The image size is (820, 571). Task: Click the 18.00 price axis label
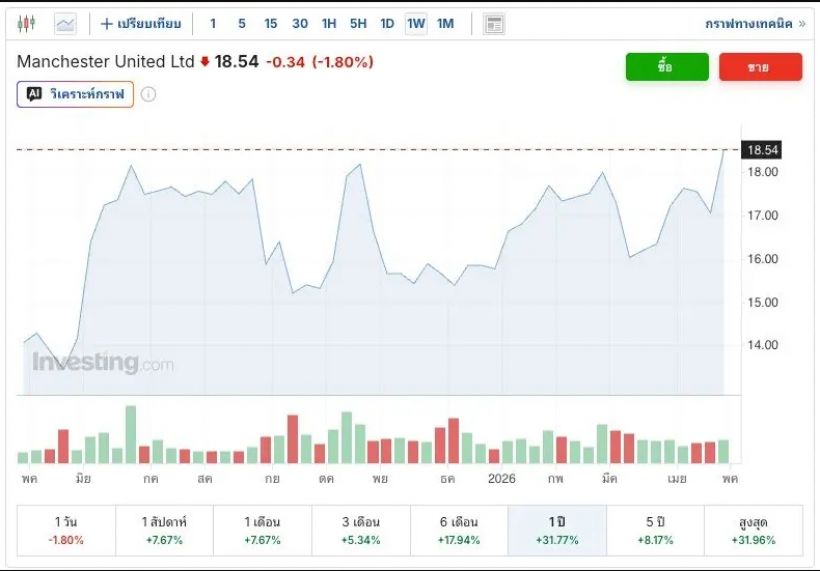(x=763, y=172)
